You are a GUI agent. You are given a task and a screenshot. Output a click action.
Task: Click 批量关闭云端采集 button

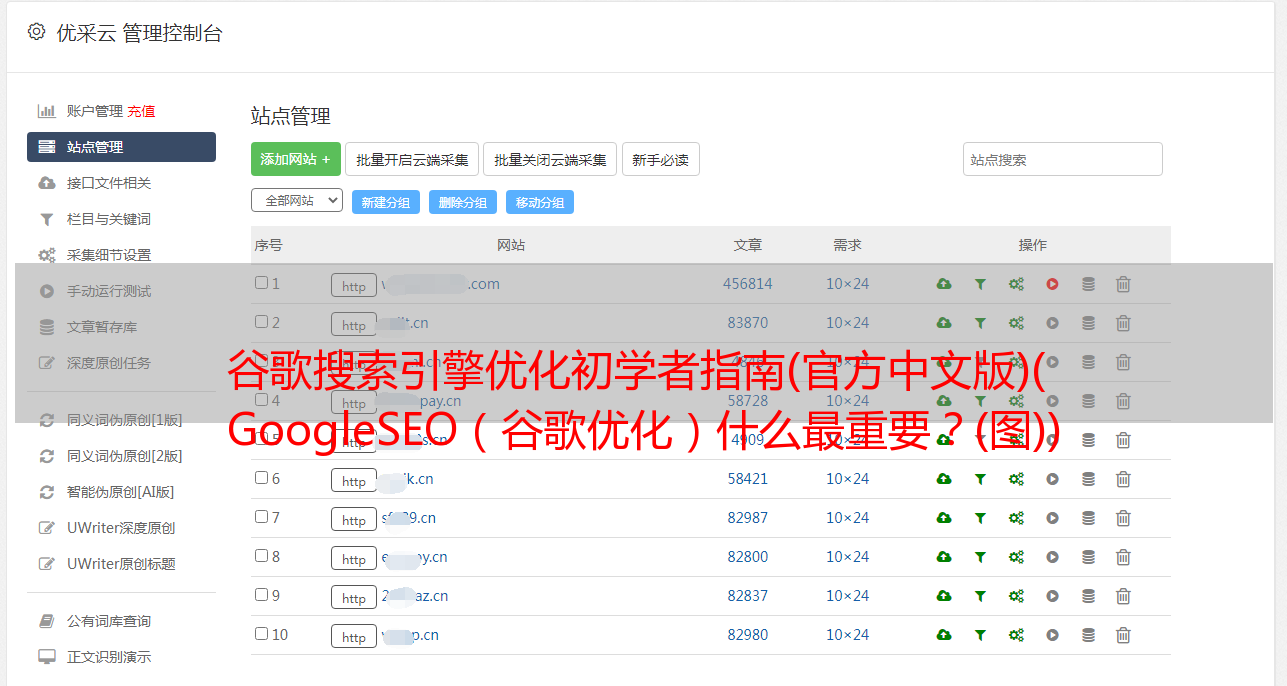550,159
